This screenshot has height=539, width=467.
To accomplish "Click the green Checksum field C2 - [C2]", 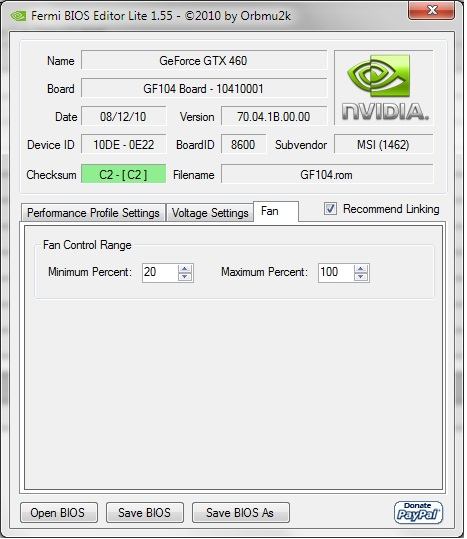I will [x=123, y=174].
